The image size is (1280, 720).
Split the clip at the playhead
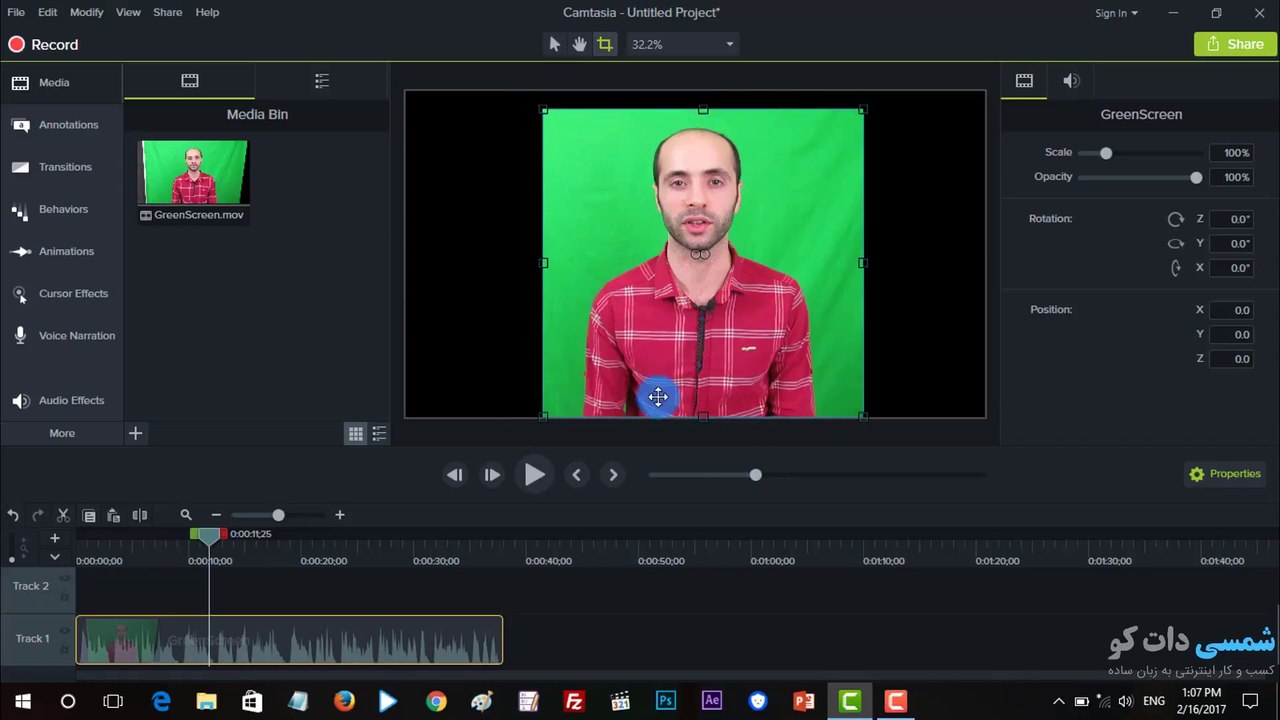[140, 515]
